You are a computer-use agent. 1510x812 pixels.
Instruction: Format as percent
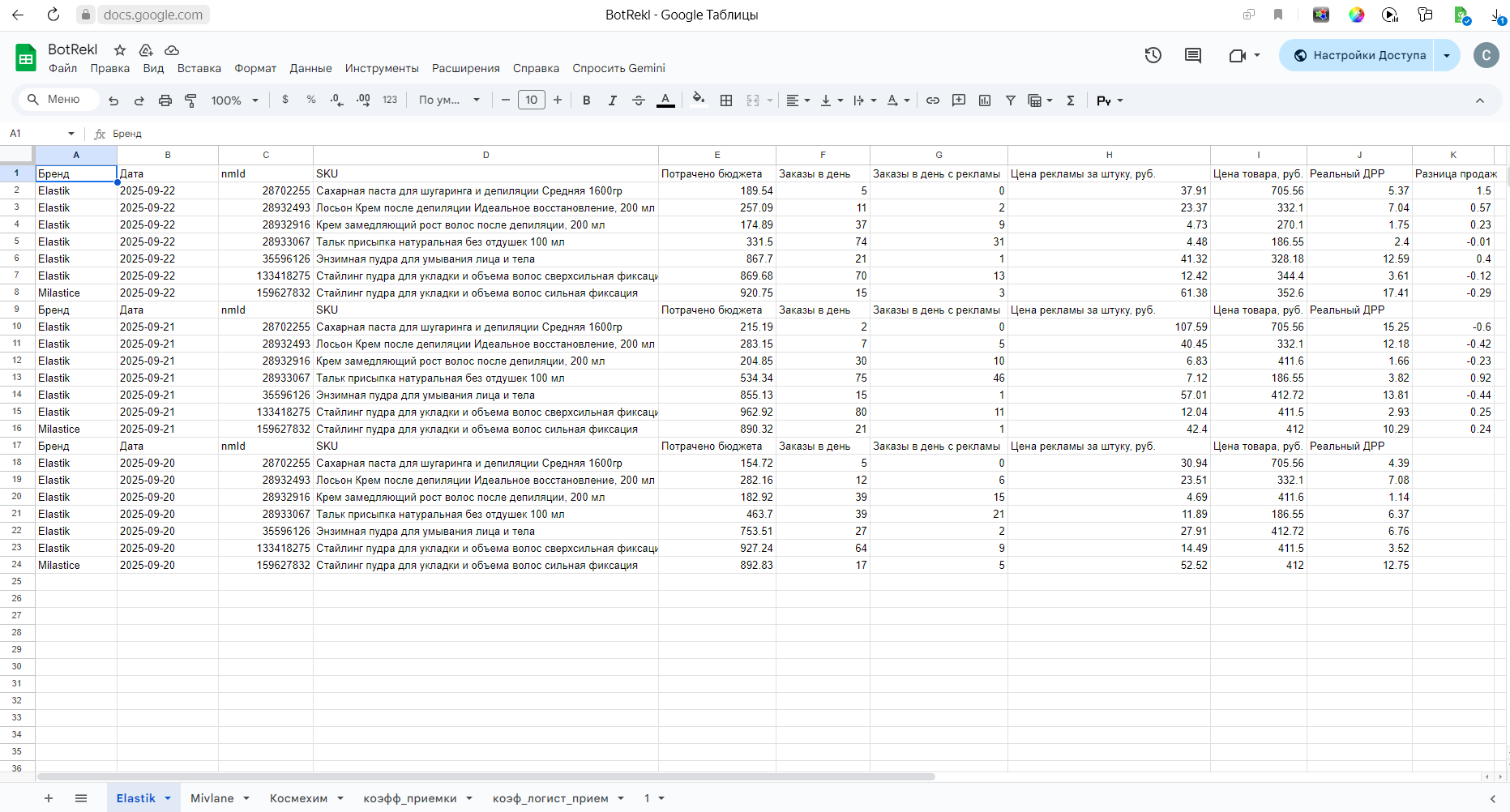click(x=311, y=100)
